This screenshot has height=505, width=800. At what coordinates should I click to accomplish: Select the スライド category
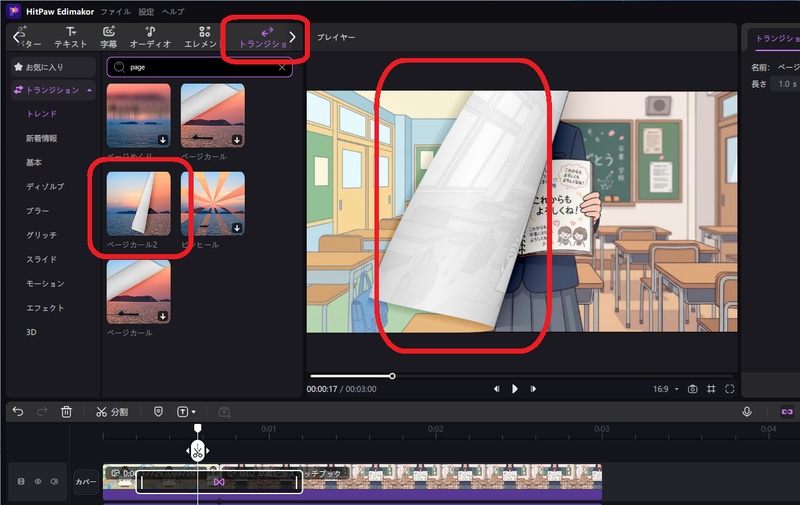41,259
